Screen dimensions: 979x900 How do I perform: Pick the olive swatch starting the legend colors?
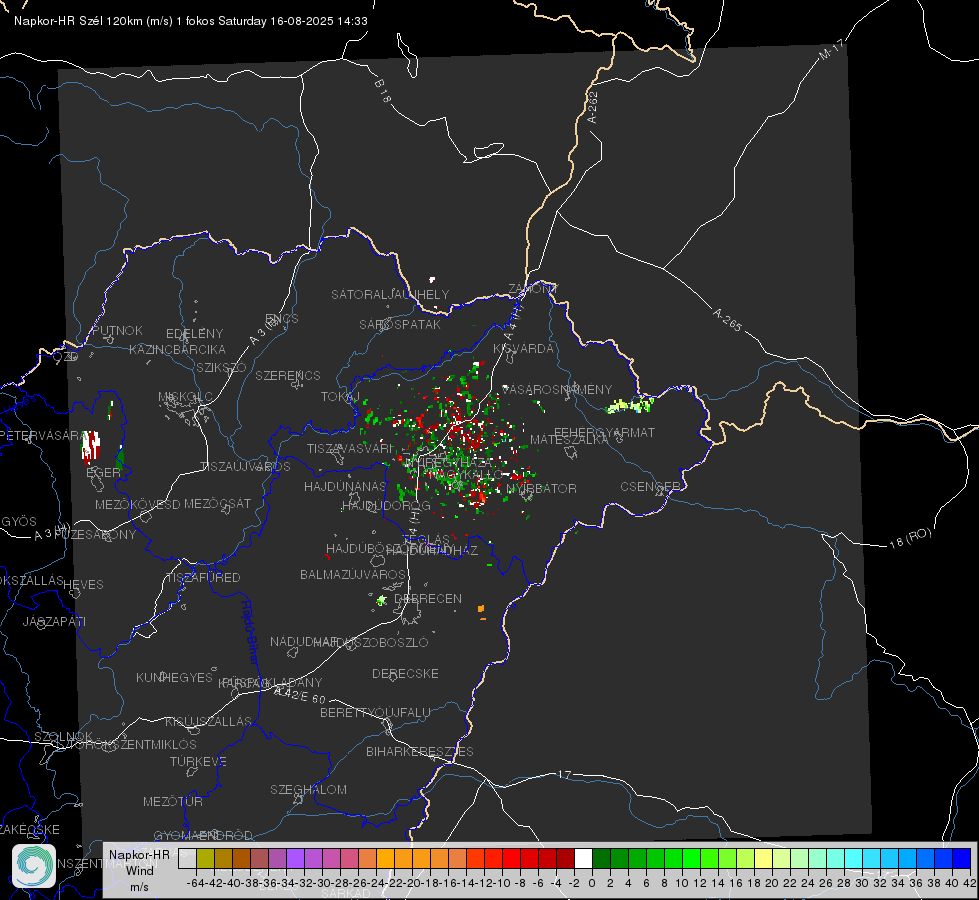coord(205,858)
